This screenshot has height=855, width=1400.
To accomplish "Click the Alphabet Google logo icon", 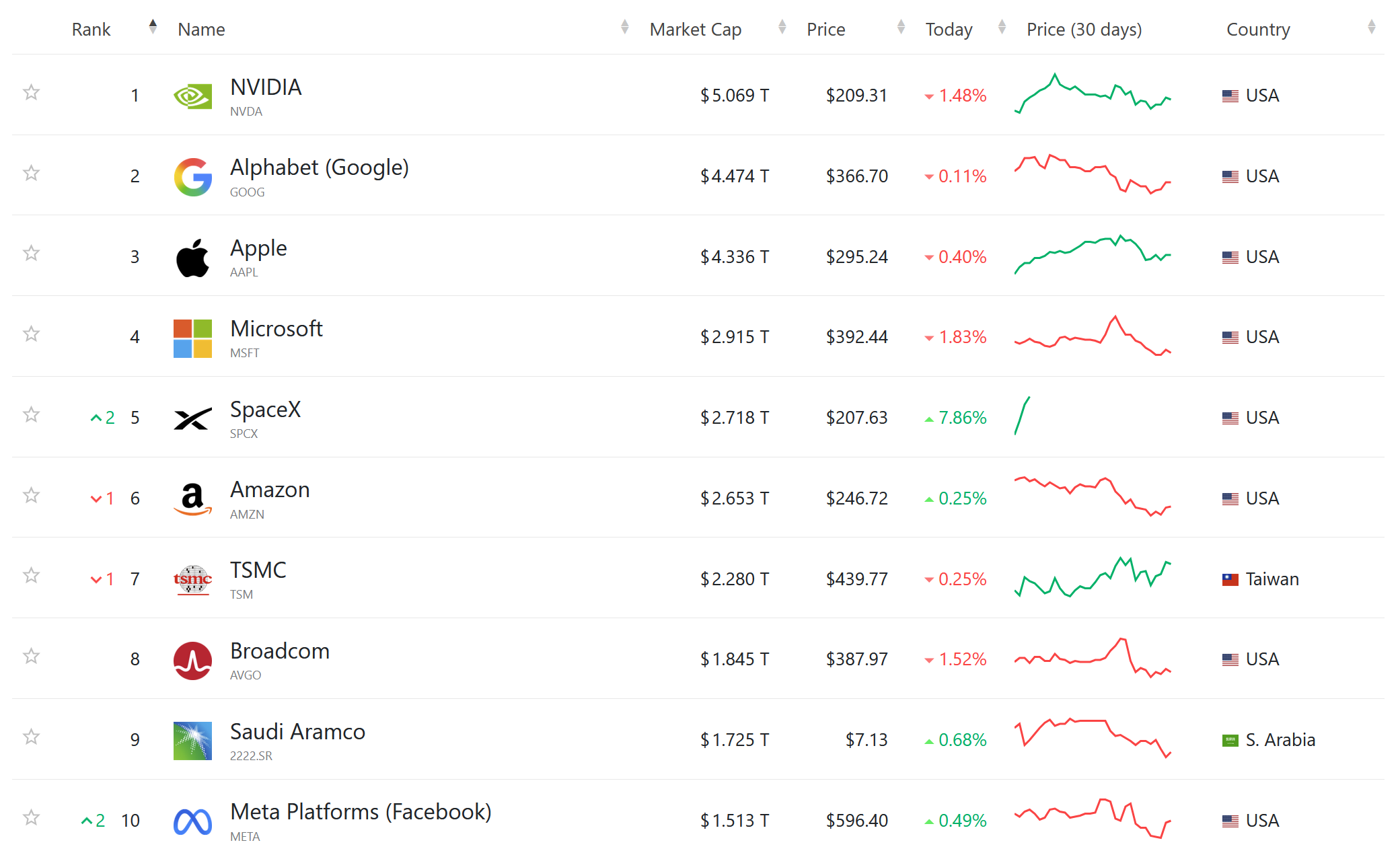I will [192, 177].
